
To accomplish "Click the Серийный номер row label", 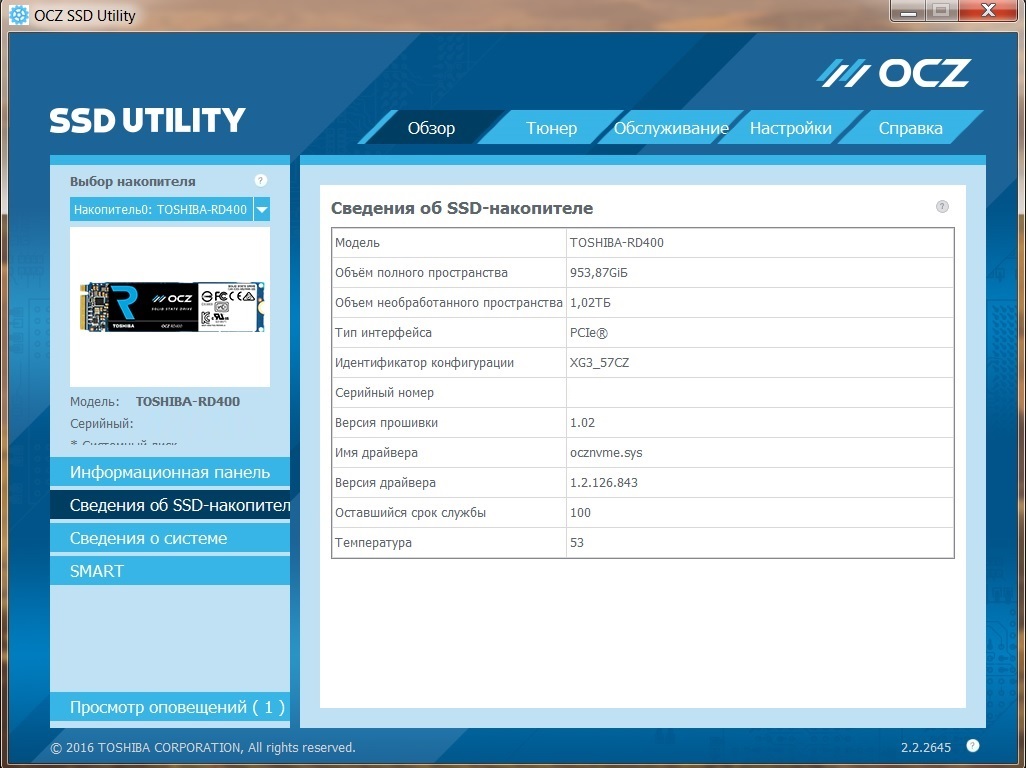I will click(384, 393).
